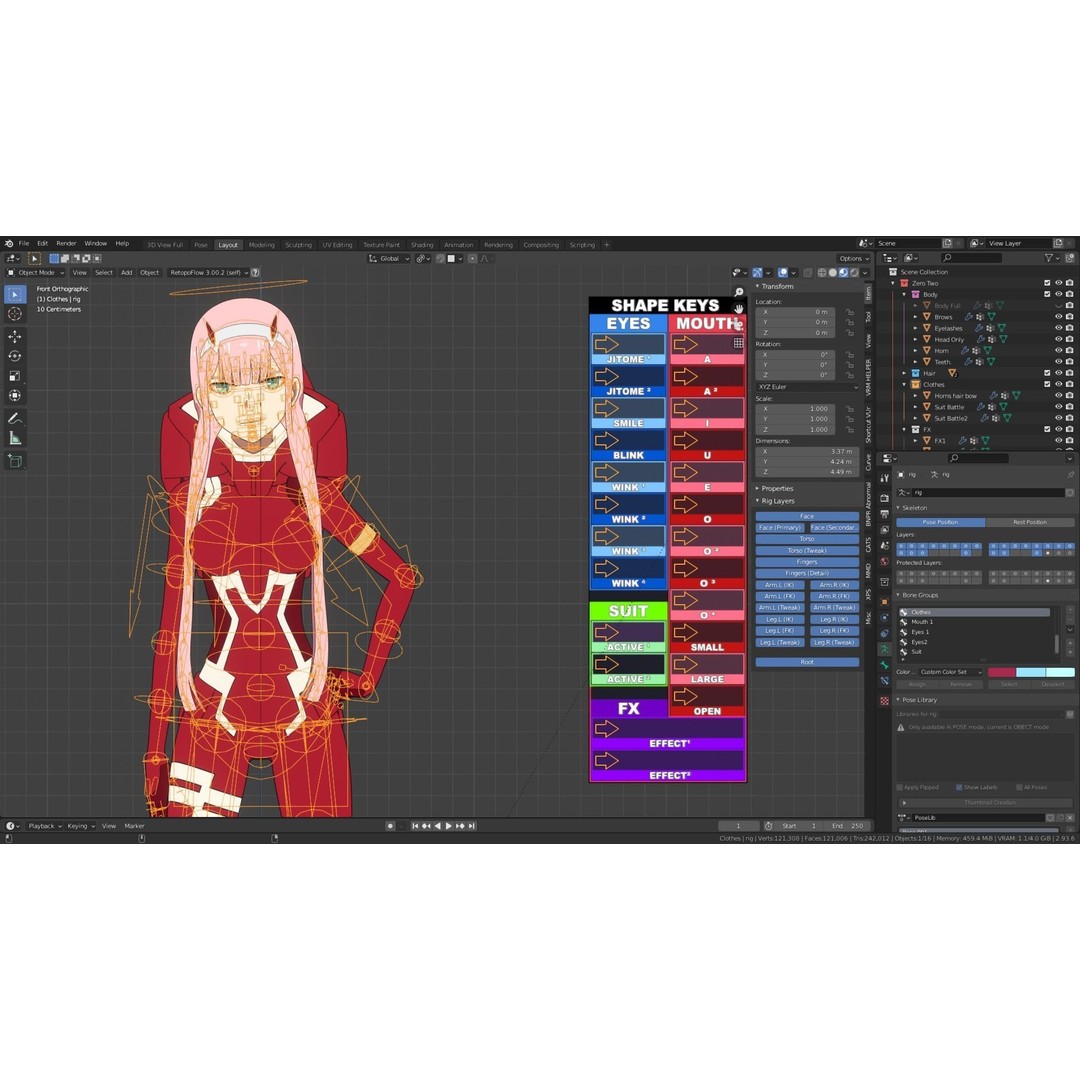Select the Scale tool
1080x1080 pixels.
[14, 376]
